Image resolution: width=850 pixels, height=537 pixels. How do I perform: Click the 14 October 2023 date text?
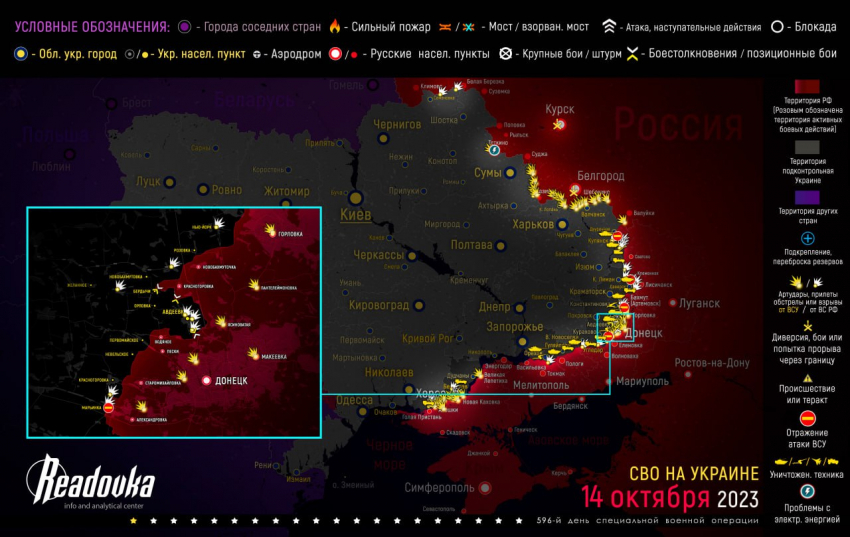[670, 497]
